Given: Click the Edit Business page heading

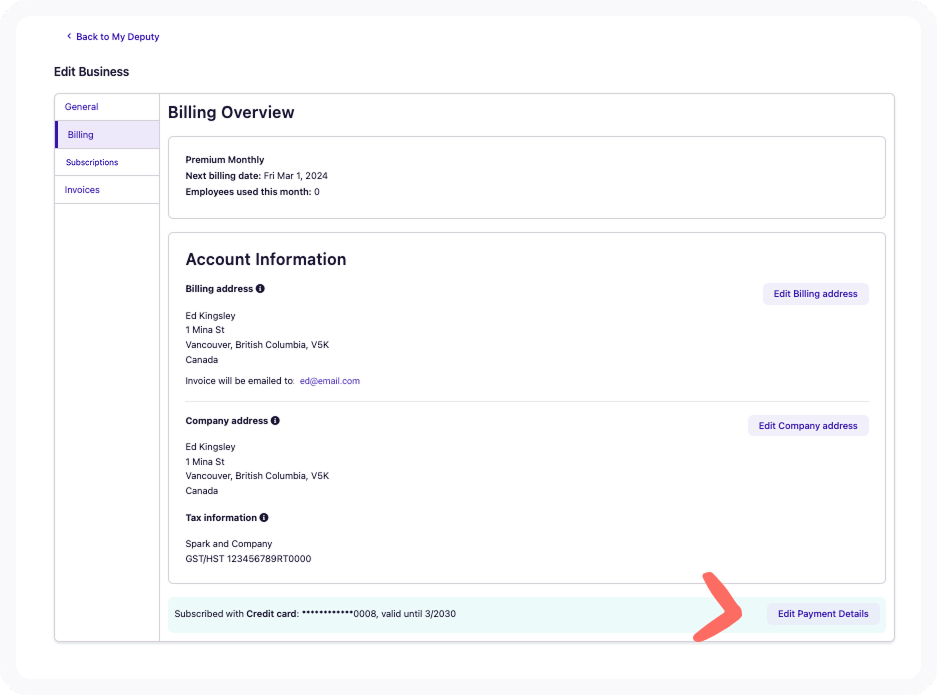Looking at the screenshot, I should tap(91, 72).
